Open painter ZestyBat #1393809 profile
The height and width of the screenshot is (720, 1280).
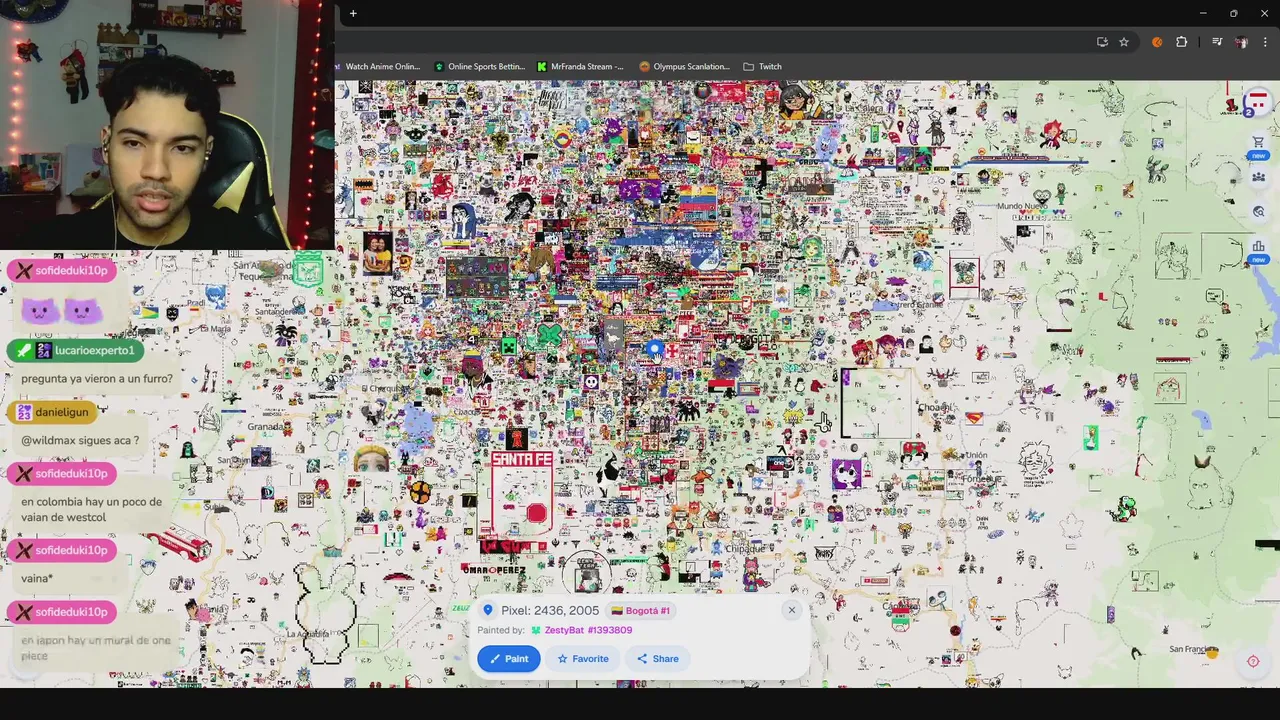point(588,630)
